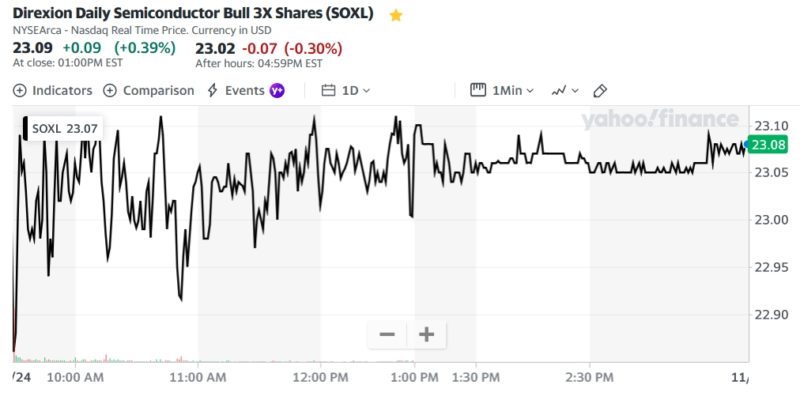This screenshot has width=800, height=400.
Task: Open the Indicators menu
Action: click(x=61, y=90)
